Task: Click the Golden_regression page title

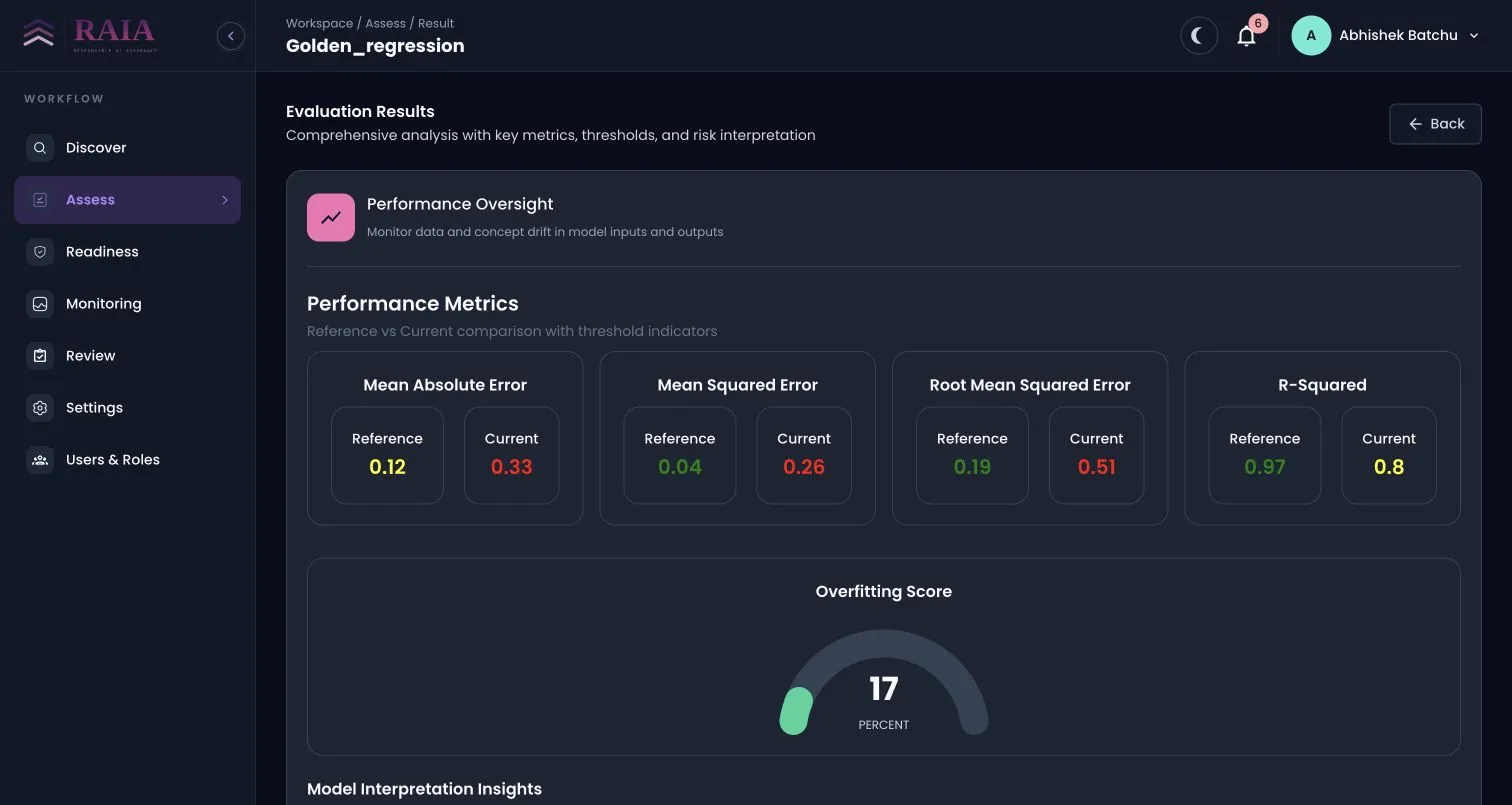Action: [375, 46]
